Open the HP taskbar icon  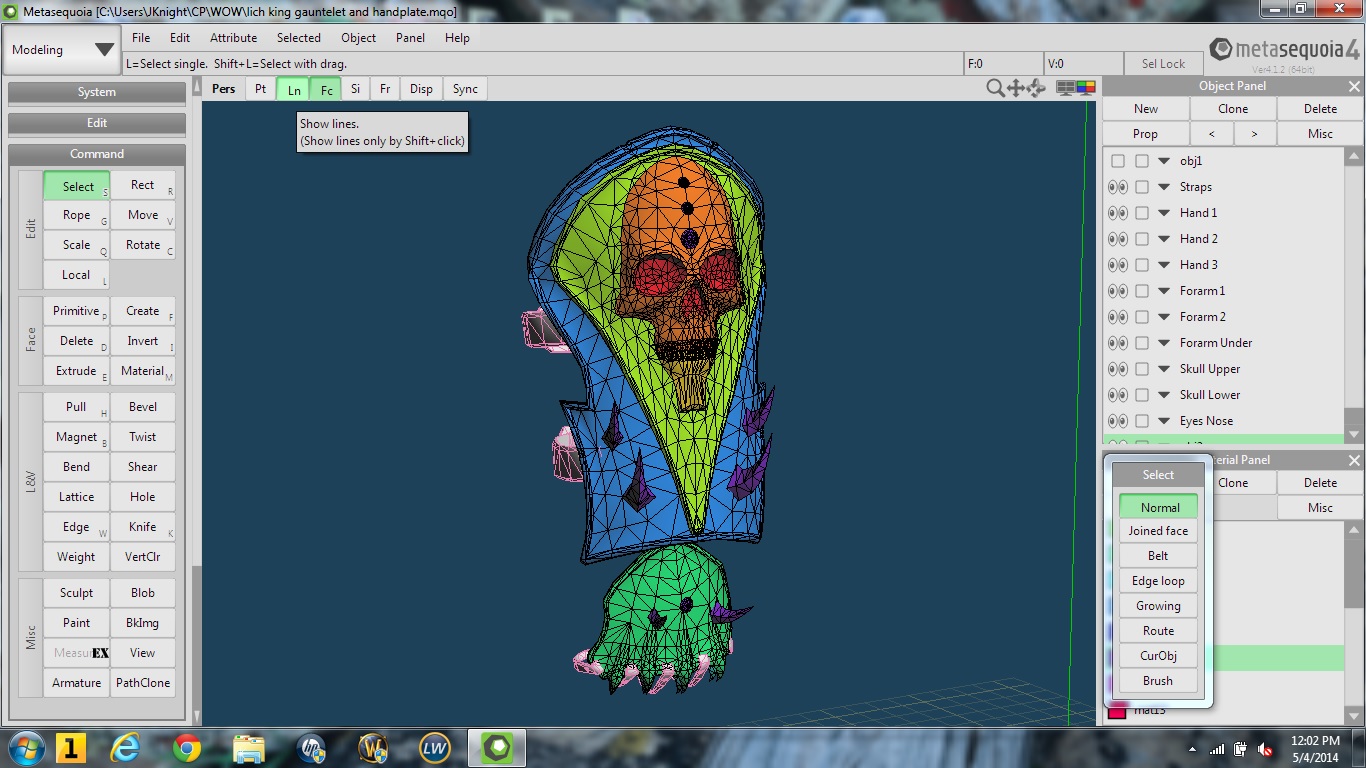[311, 747]
